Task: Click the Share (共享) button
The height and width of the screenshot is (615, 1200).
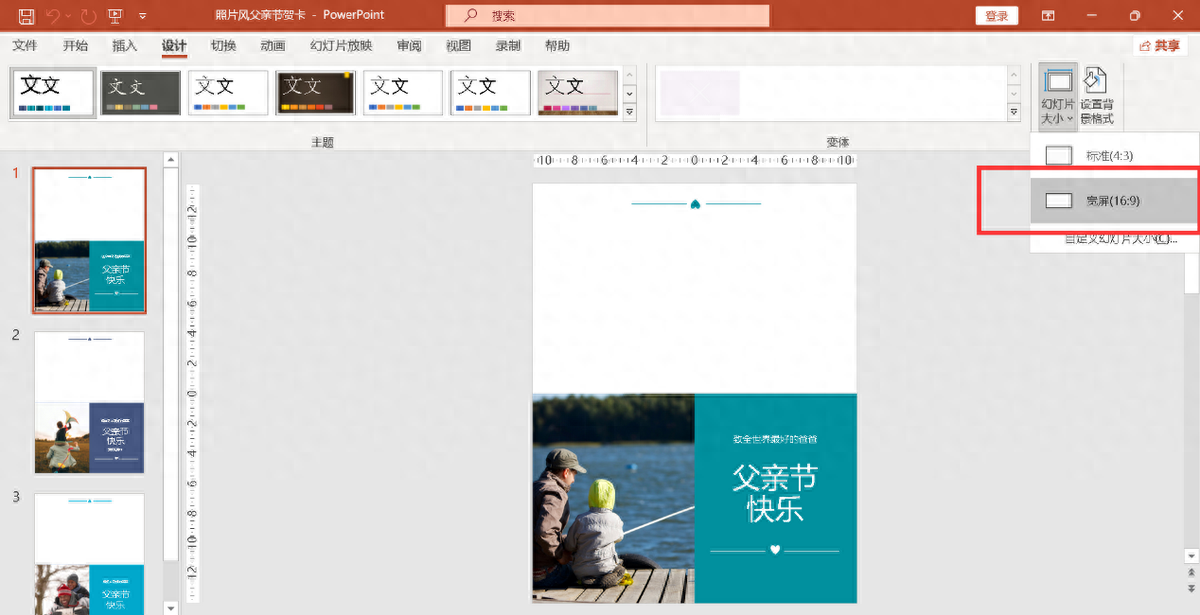Action: pyautogui.click(x=1159, y=46)
